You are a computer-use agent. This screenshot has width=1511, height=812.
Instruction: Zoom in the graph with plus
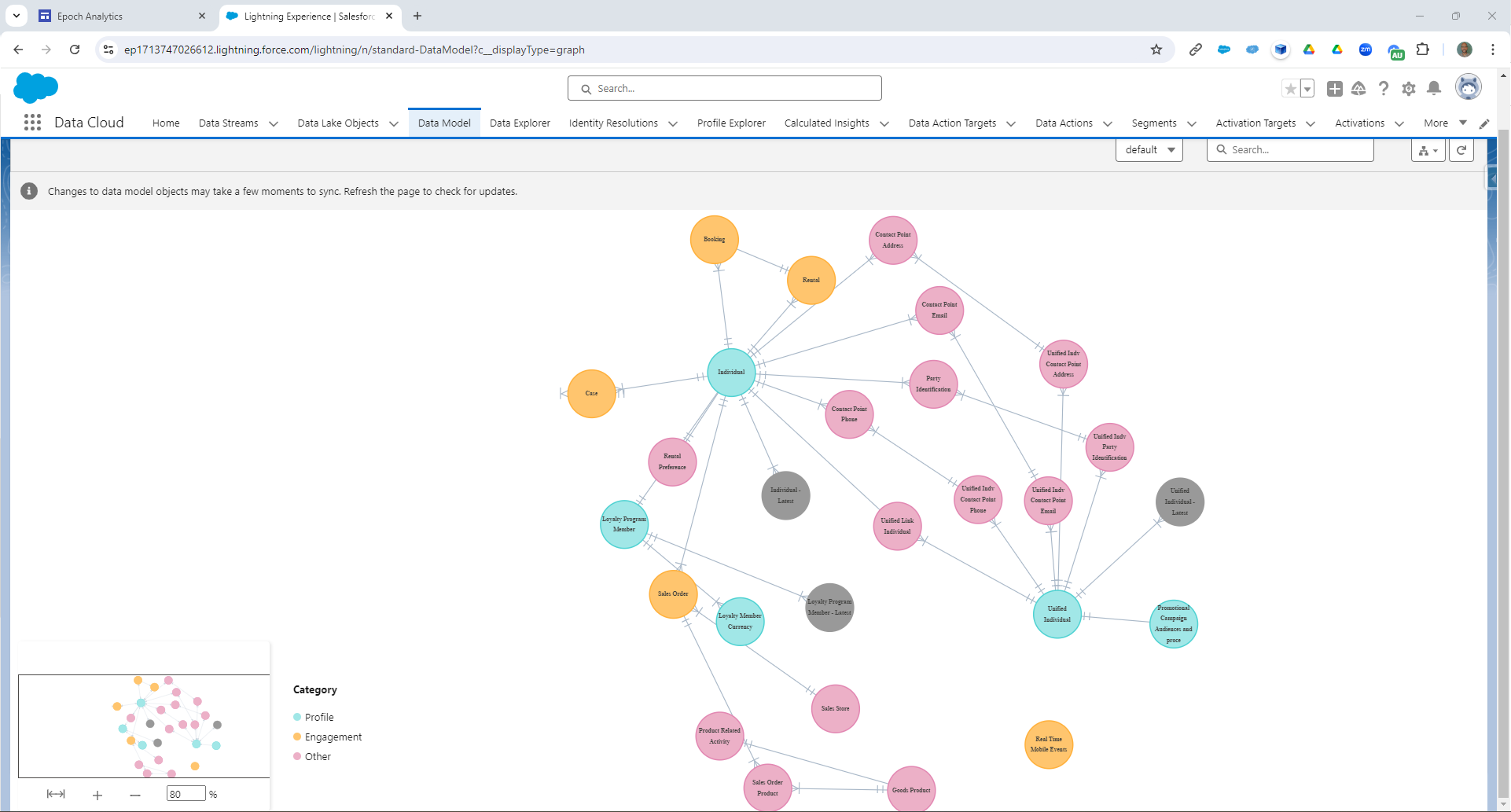[x=97, y=795]
